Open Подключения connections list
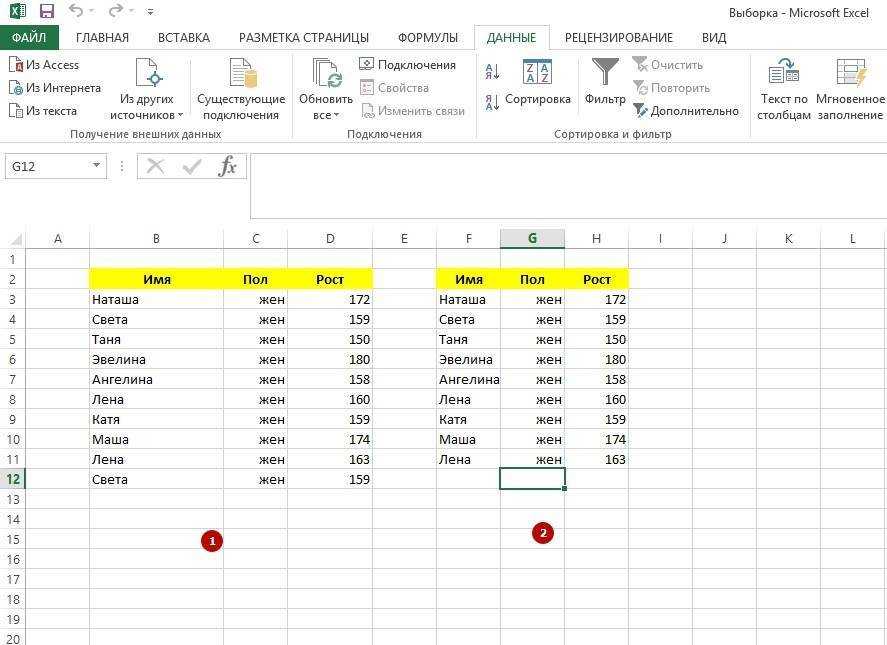Screen dimensions: 887x645 (x=407, y=64)
